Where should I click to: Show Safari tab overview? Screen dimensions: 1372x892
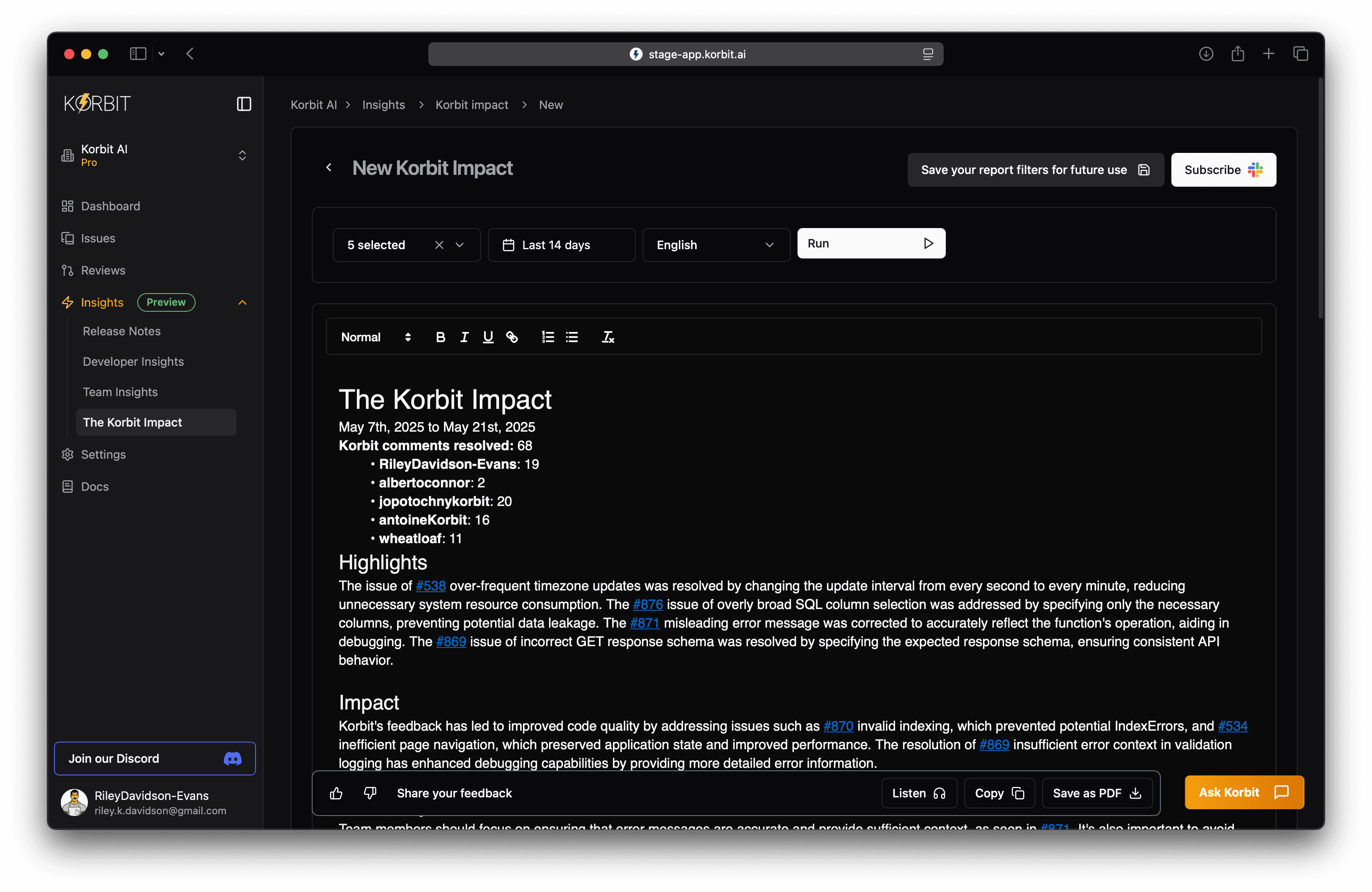pyautogui.click(x=1301, y=54)
